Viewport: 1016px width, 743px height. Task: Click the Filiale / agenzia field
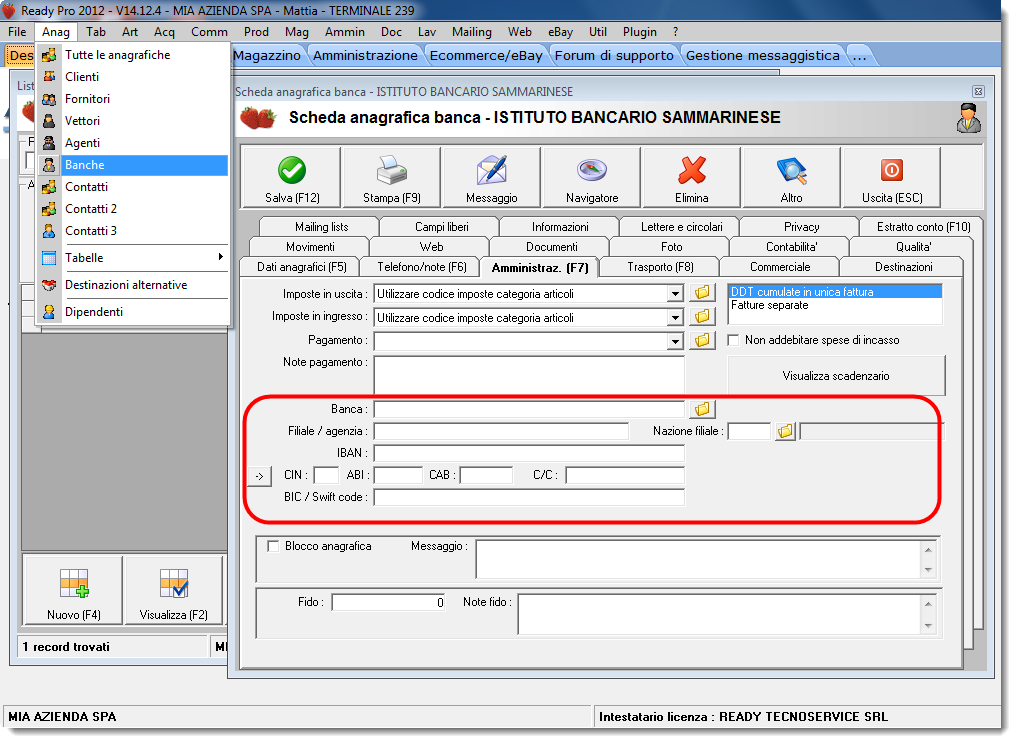(x=501, y=431)
